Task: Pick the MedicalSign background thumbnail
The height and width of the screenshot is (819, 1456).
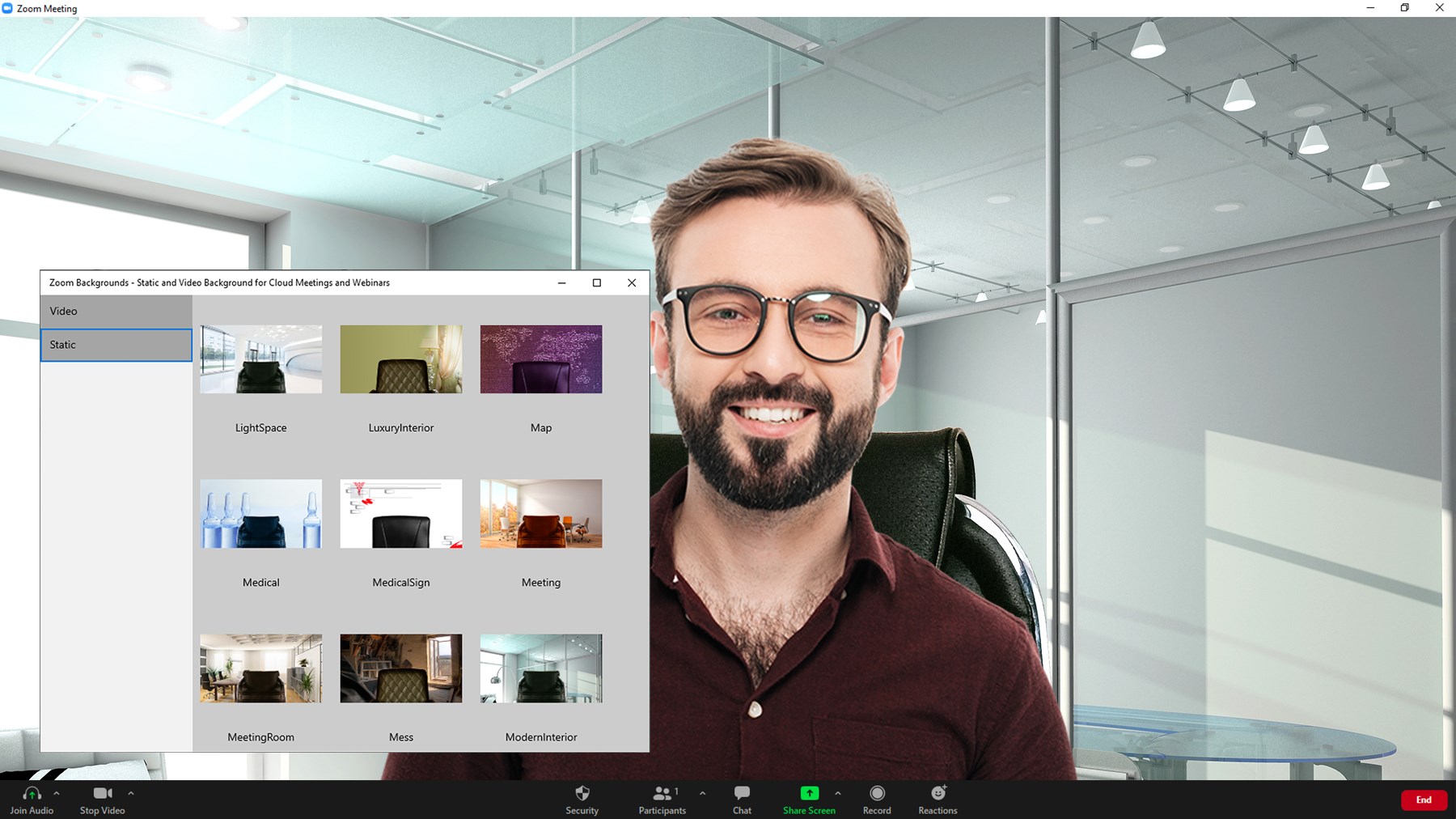Action: tap(400, 514)
